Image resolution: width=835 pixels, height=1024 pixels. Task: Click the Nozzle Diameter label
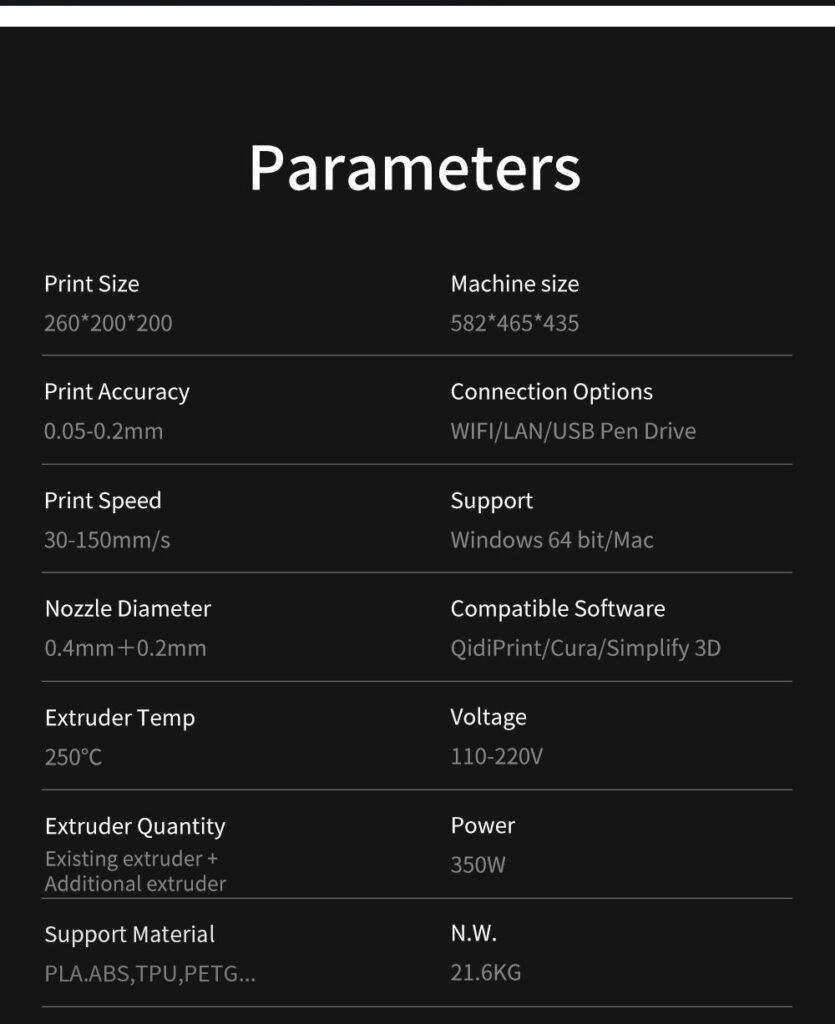tap(128, 609)
